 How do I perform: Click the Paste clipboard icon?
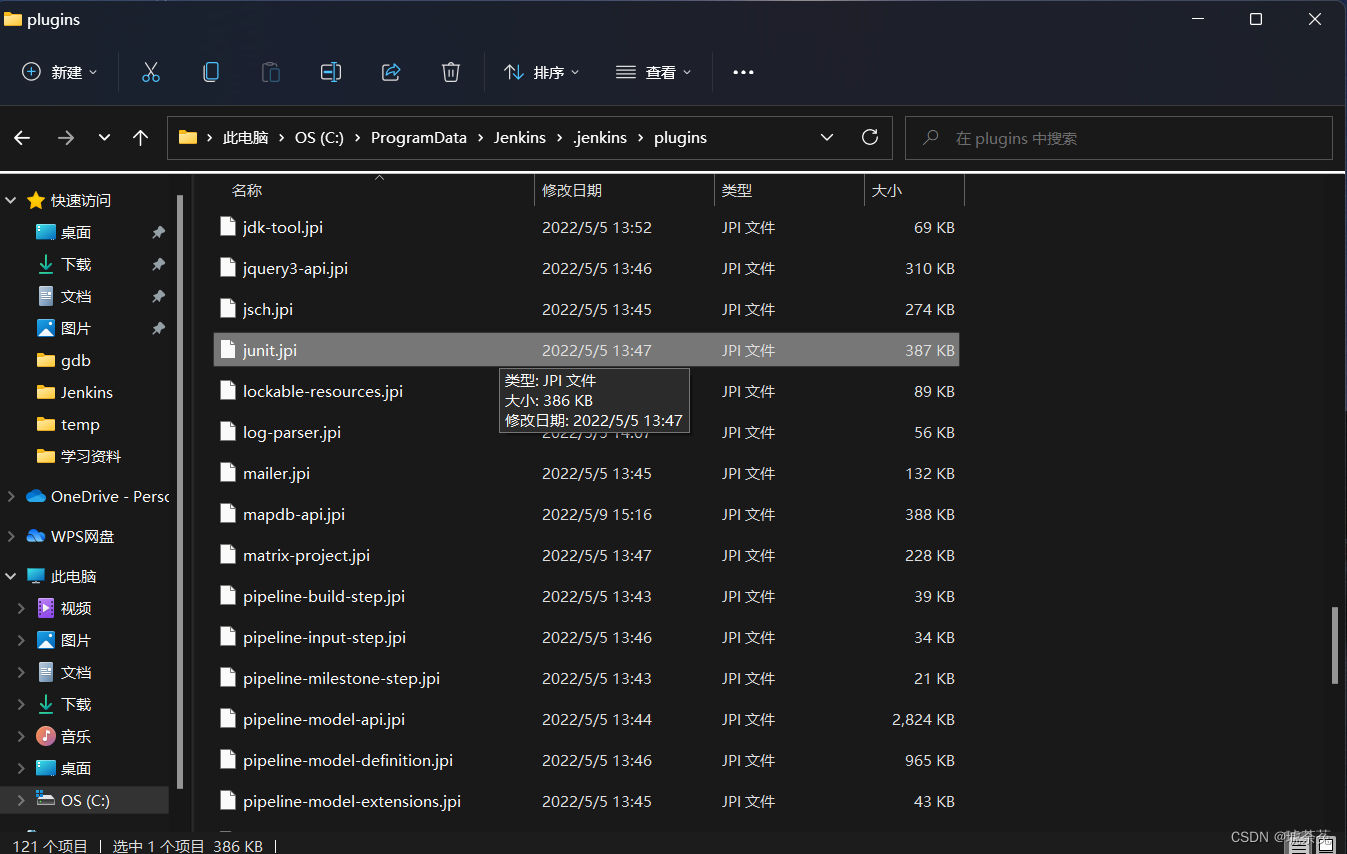tap(271, 72)
